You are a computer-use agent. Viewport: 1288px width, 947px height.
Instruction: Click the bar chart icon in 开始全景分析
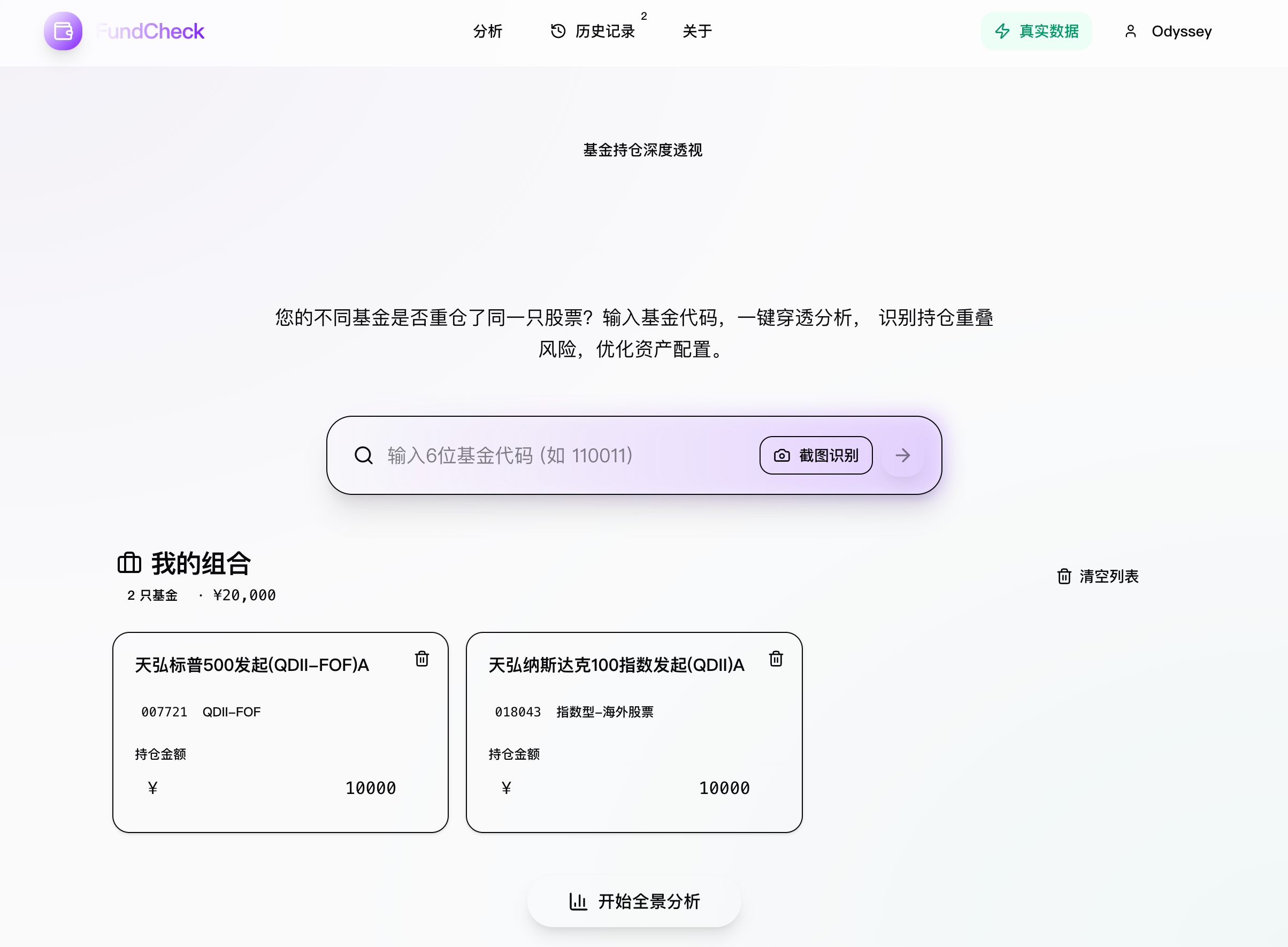tap(578, 901)
